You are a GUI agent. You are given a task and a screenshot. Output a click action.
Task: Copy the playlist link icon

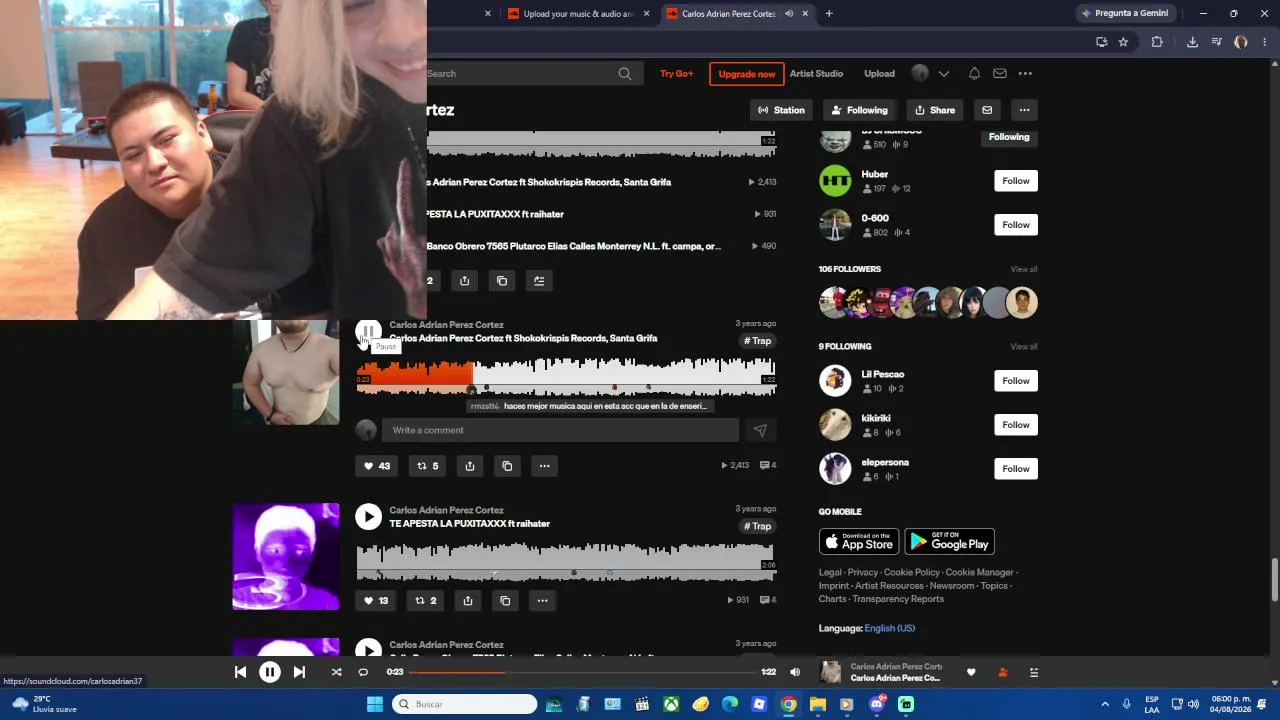502,281
